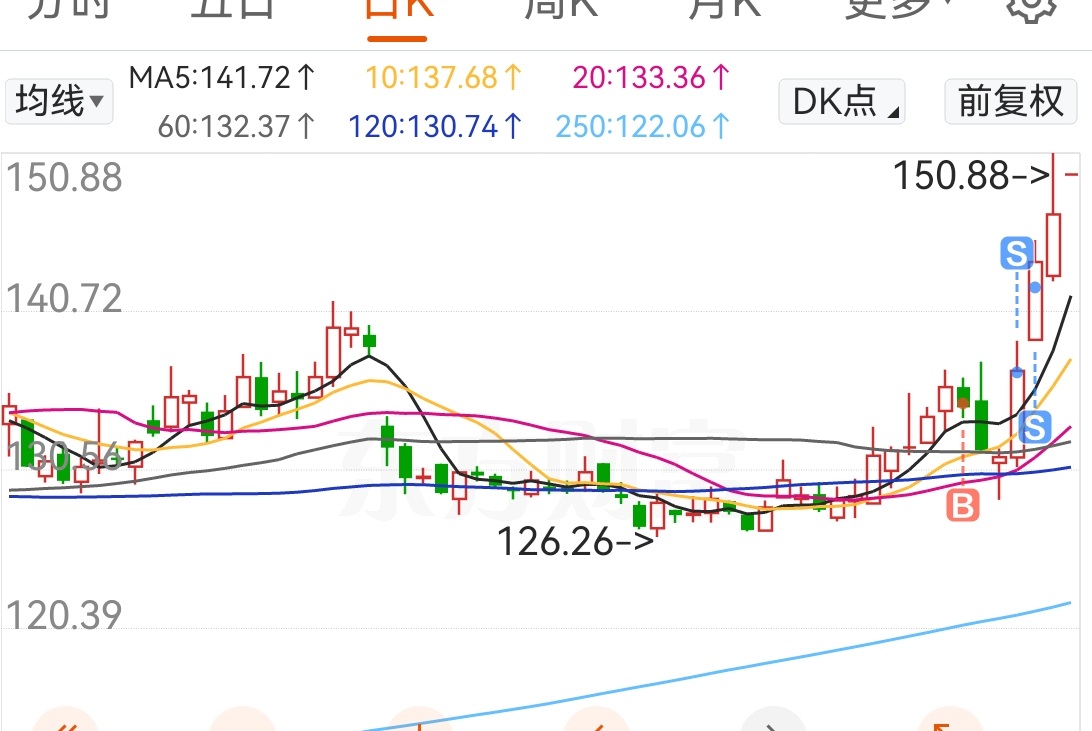
Task: Open the chart settings gear icon
Action: click(x=1031, y=10)
